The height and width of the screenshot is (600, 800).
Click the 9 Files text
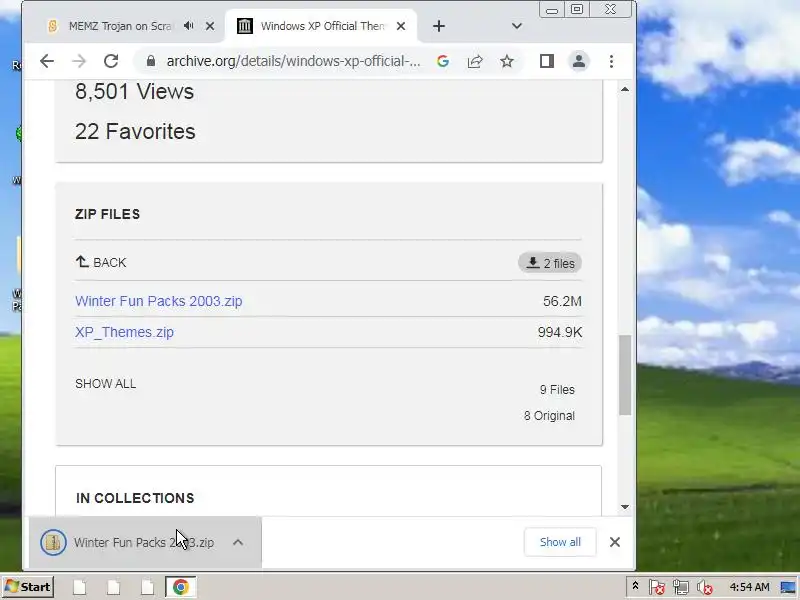coord(557,390)
